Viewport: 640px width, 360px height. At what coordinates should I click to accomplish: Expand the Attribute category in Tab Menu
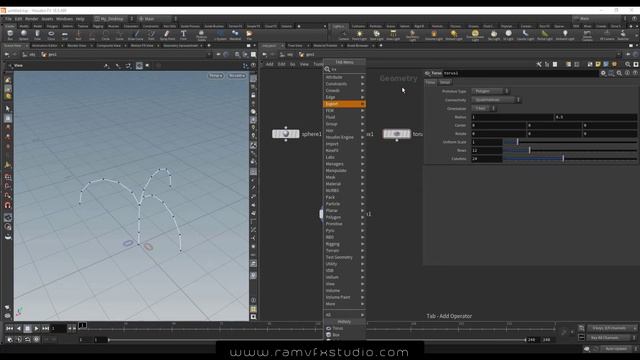pos(344,77)
